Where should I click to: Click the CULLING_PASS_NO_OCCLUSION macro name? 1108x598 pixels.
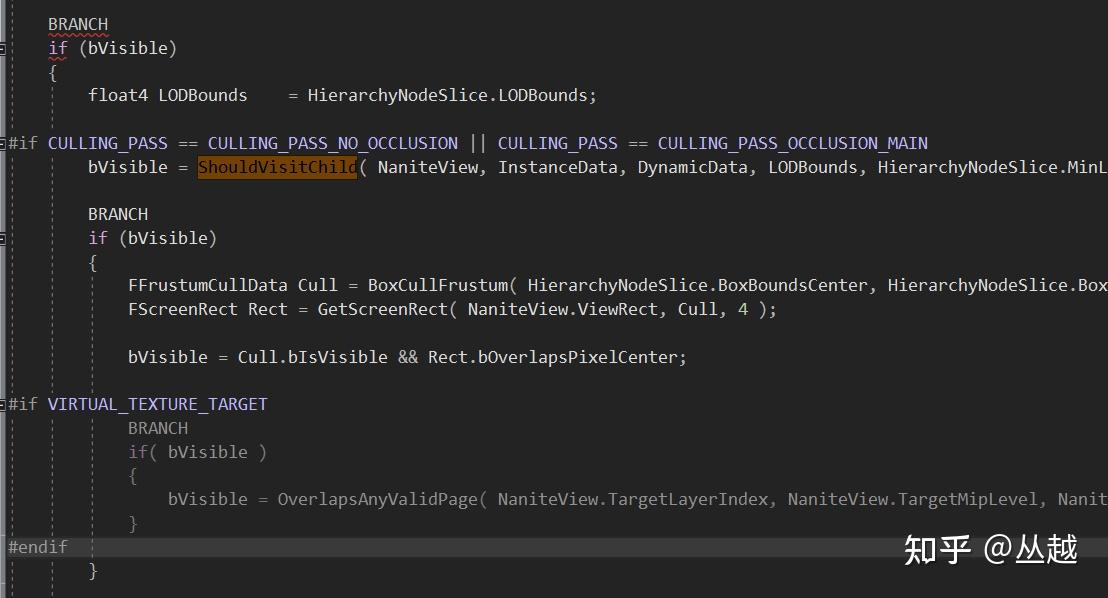333,142
